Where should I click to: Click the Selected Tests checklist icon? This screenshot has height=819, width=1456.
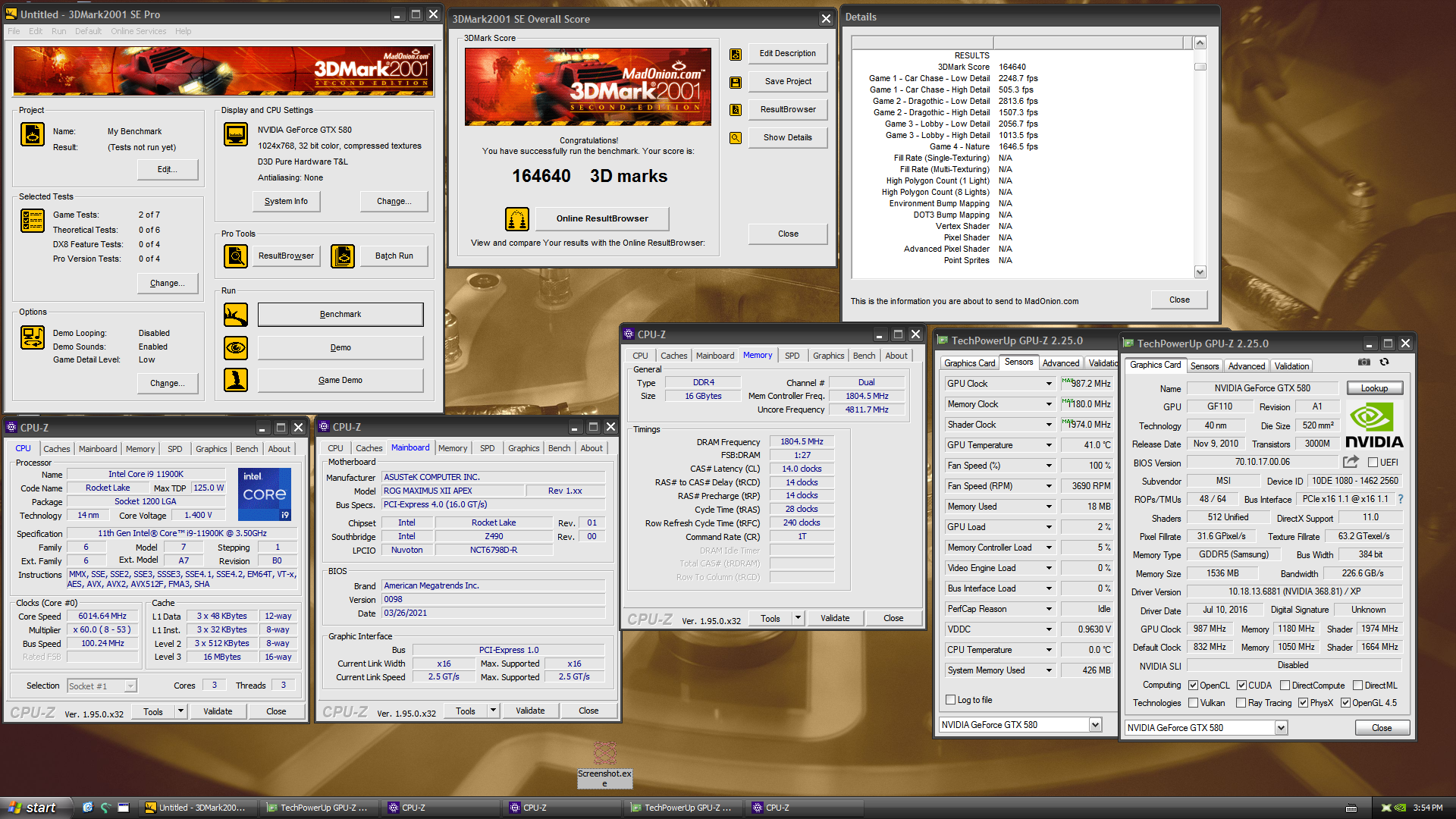point(33,221)
